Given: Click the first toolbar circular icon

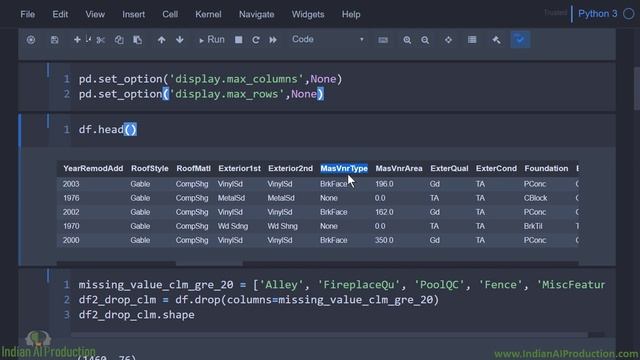Looking at the screenshot, I should (x=31, y=40).
